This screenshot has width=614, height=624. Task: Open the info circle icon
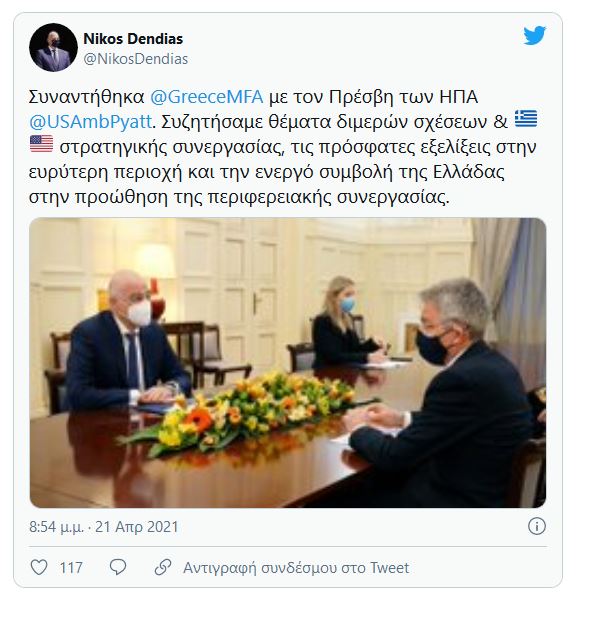536,526
